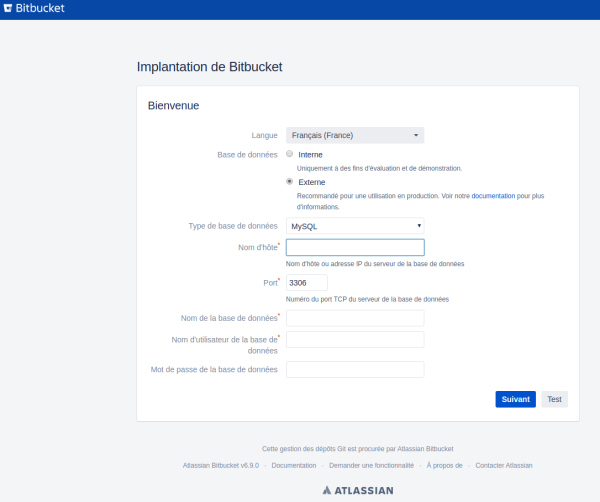
Task: Click the Contacter Atlassian link
Action: [504, 466]
